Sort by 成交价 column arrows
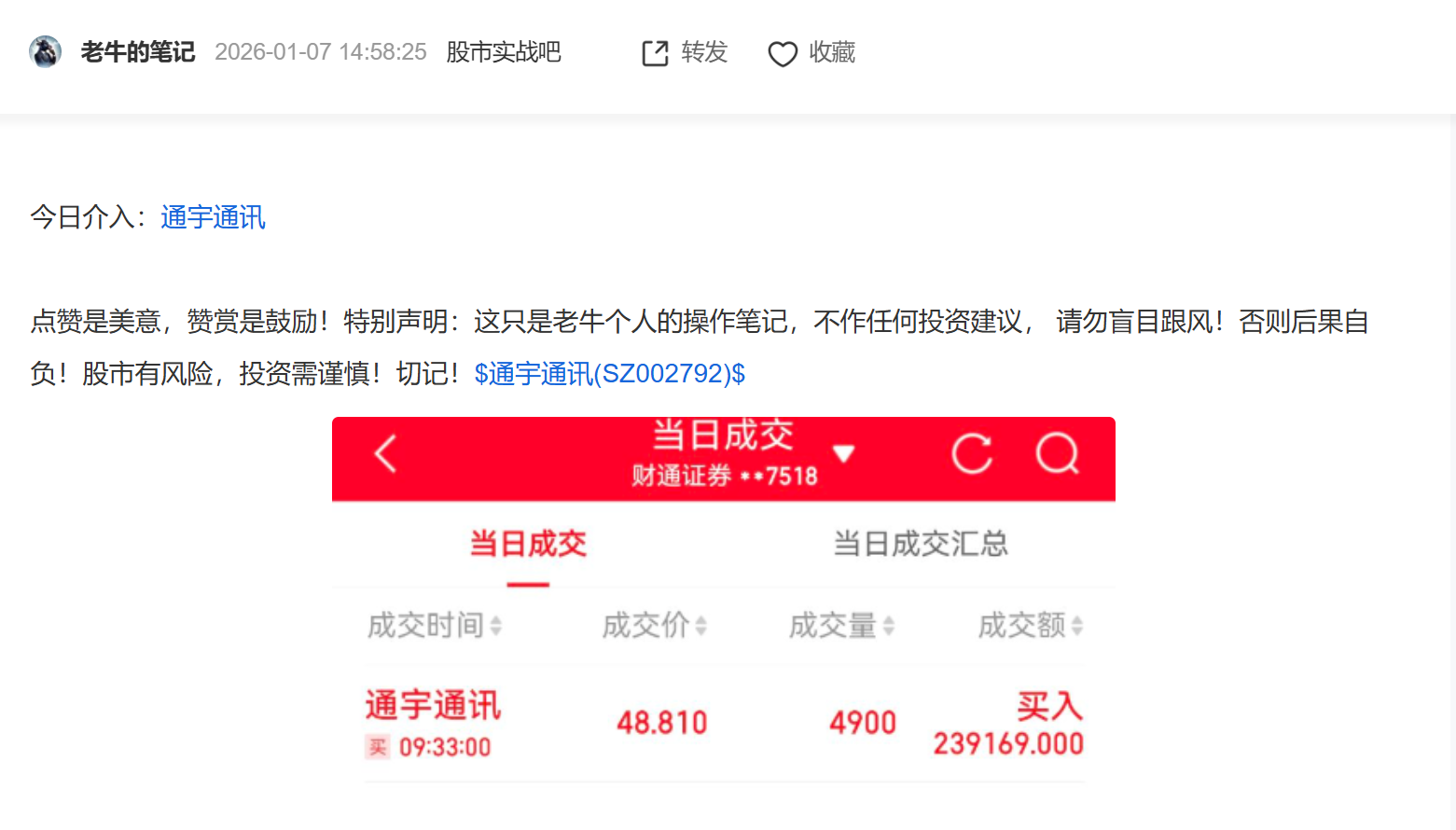This screenshot has height=830, width=1456. tap(701, 626)
